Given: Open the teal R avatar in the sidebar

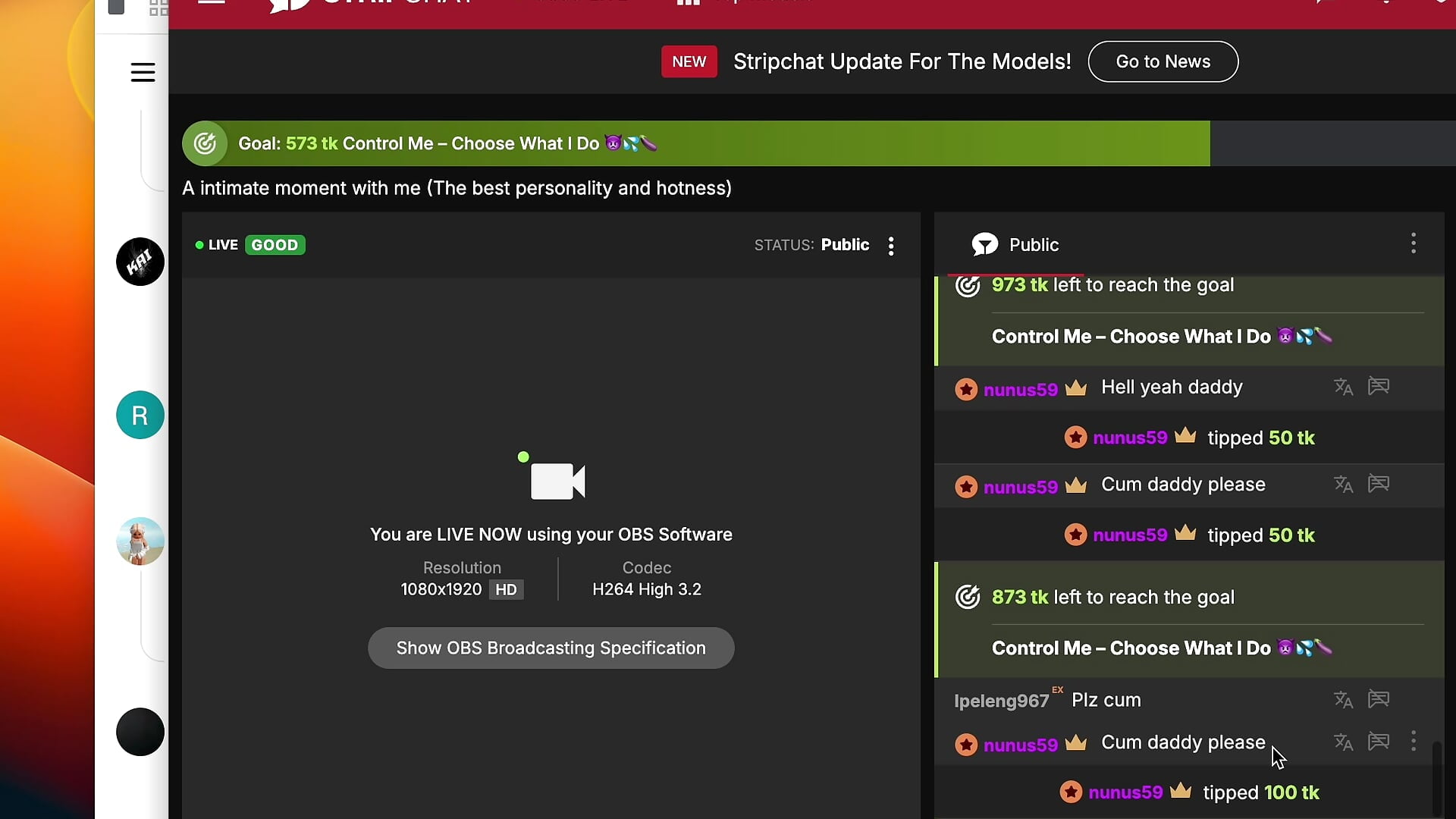Looking at the screenshot, I should (140, 415).
